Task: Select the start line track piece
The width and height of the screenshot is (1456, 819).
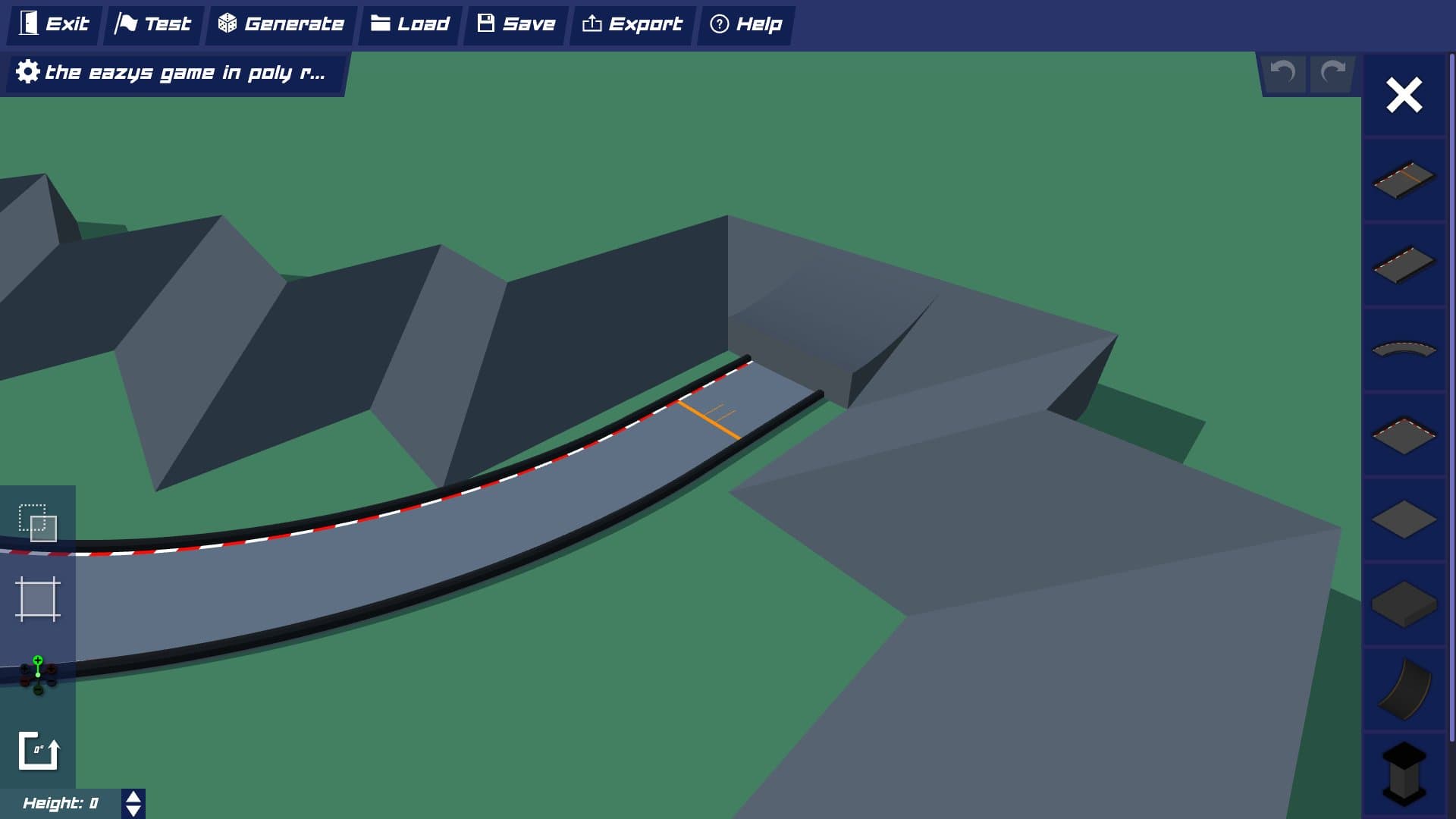Action: coord(1404,180)
